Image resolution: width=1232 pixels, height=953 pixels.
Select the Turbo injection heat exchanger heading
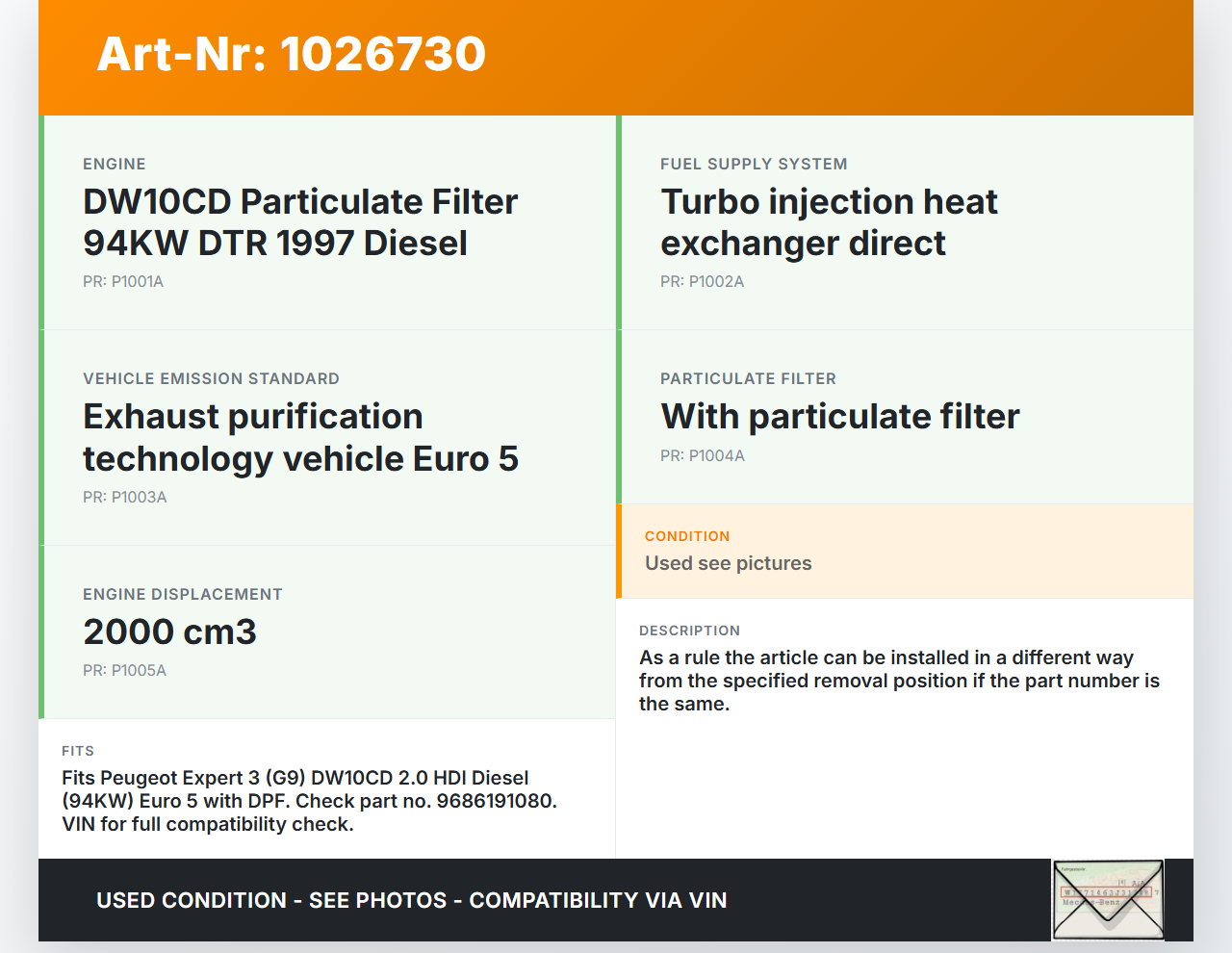(829, 222)
